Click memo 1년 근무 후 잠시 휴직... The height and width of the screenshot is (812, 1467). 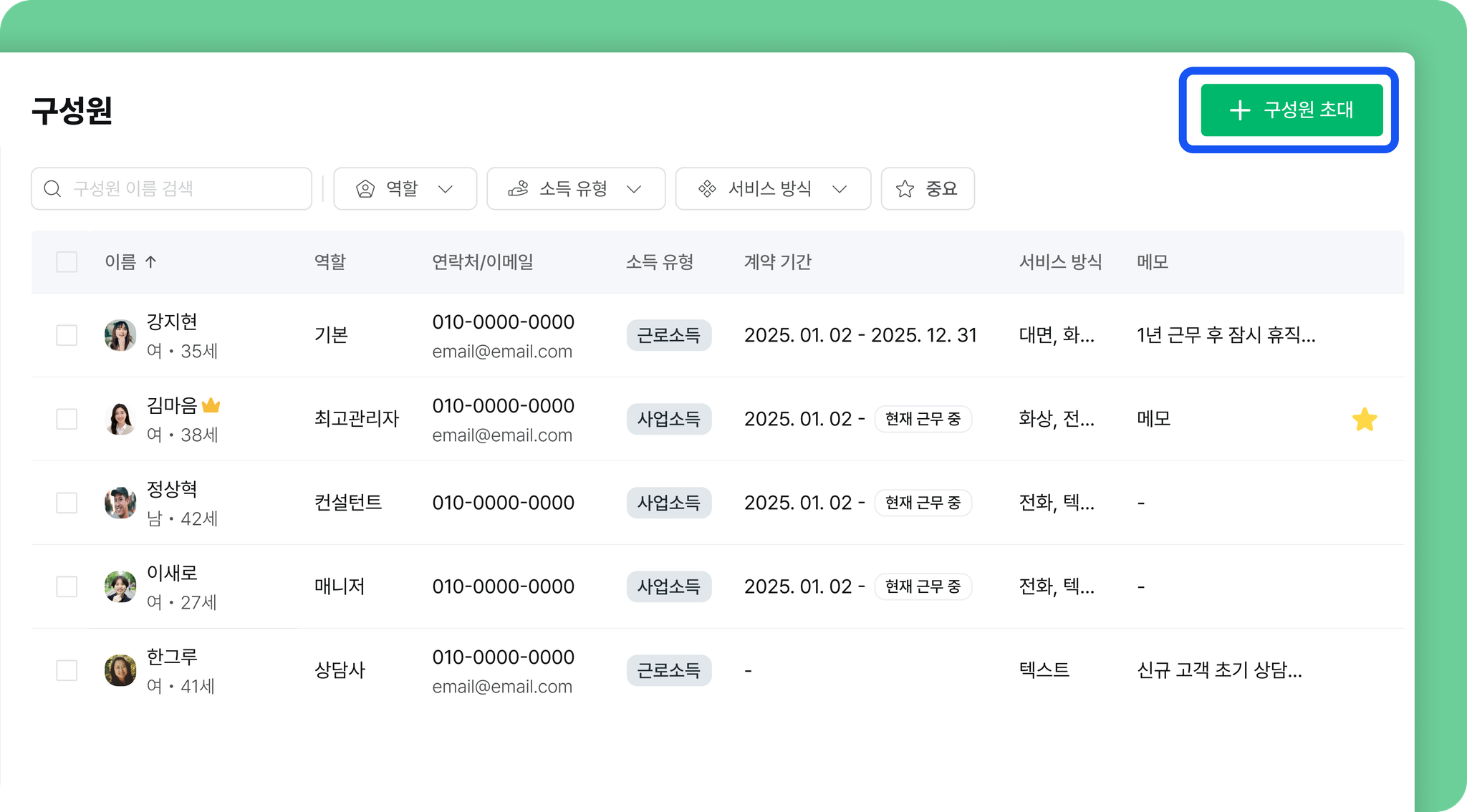click(x=1226, y=335)
